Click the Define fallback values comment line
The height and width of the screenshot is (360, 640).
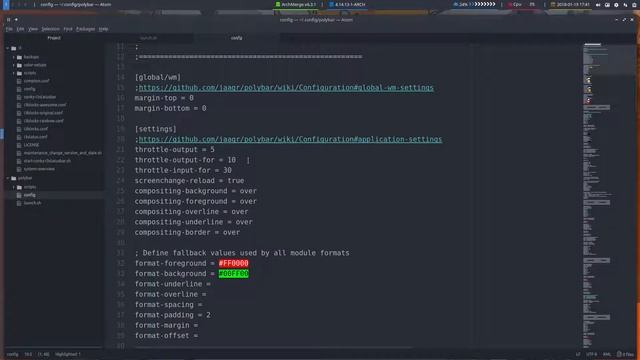[242, 253]
